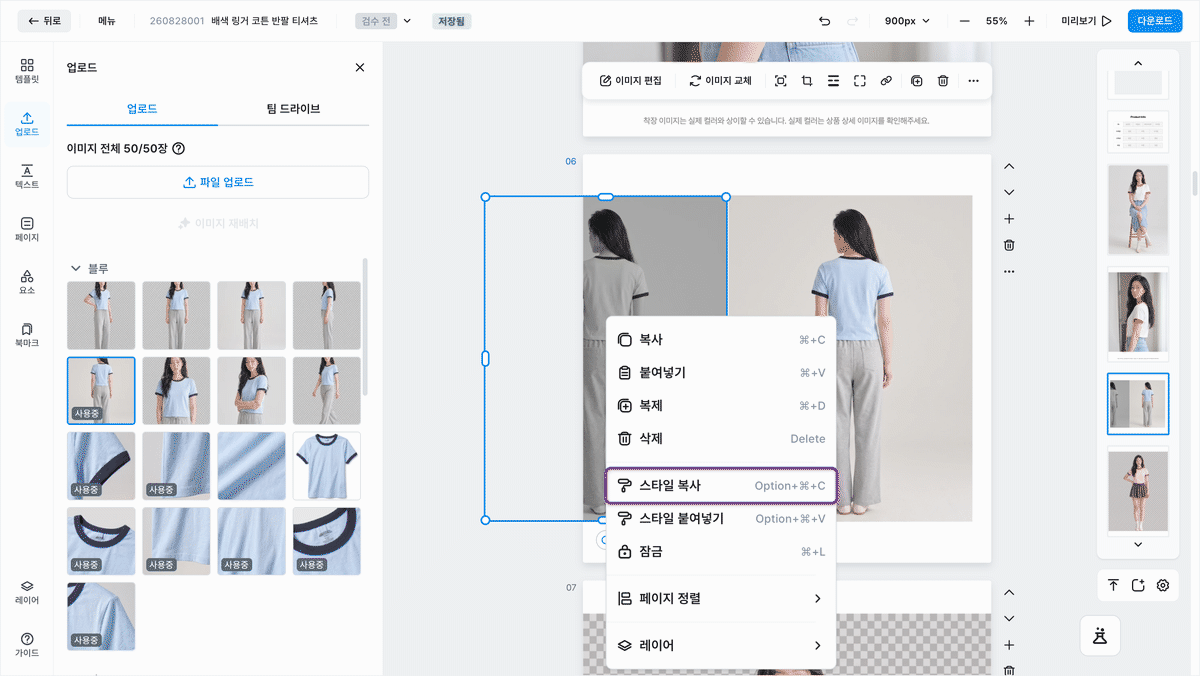
Task: Click the duplicate icon in image toolbar
Action: (x=917, y=81)
